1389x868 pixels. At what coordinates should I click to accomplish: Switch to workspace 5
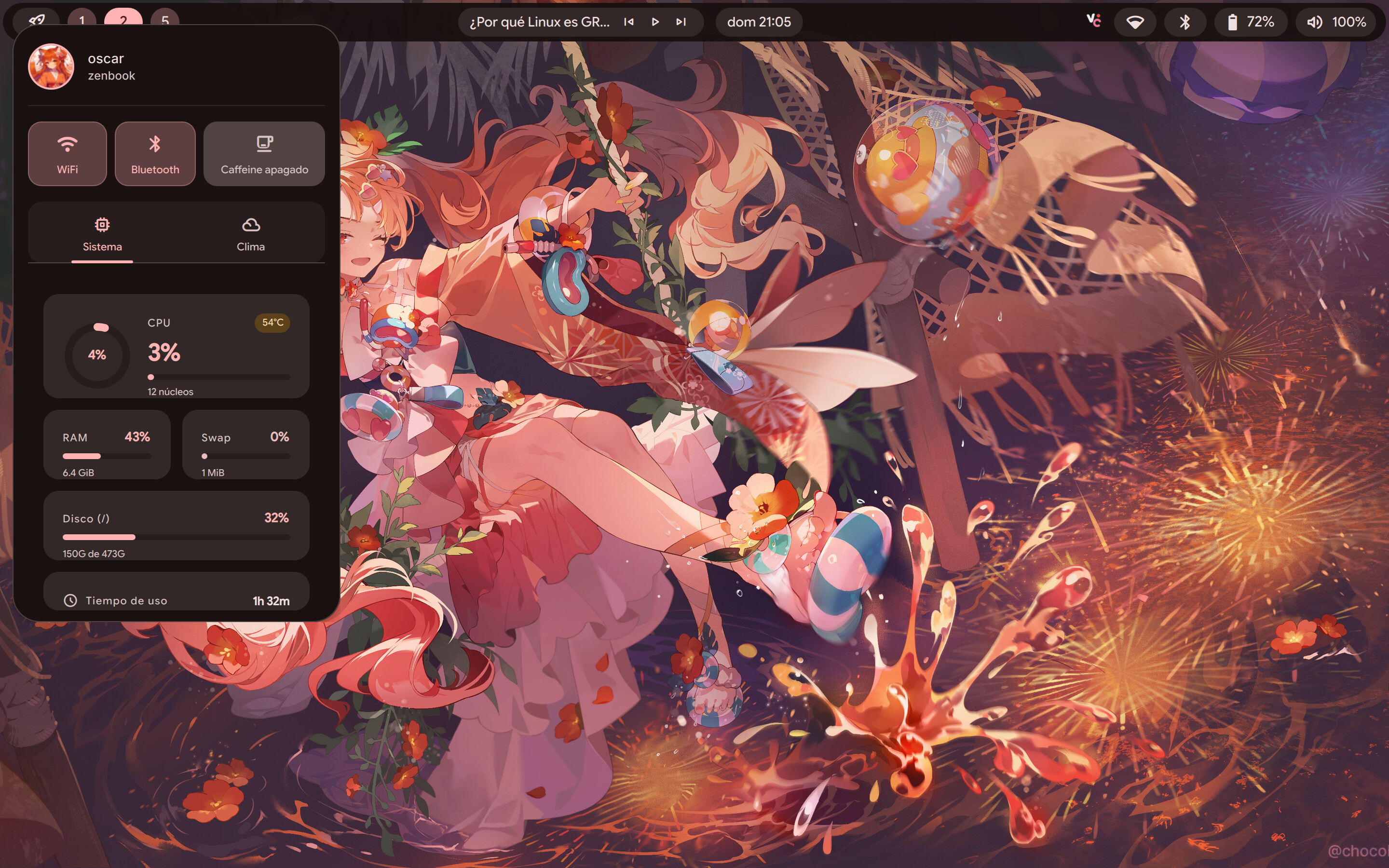165,21
